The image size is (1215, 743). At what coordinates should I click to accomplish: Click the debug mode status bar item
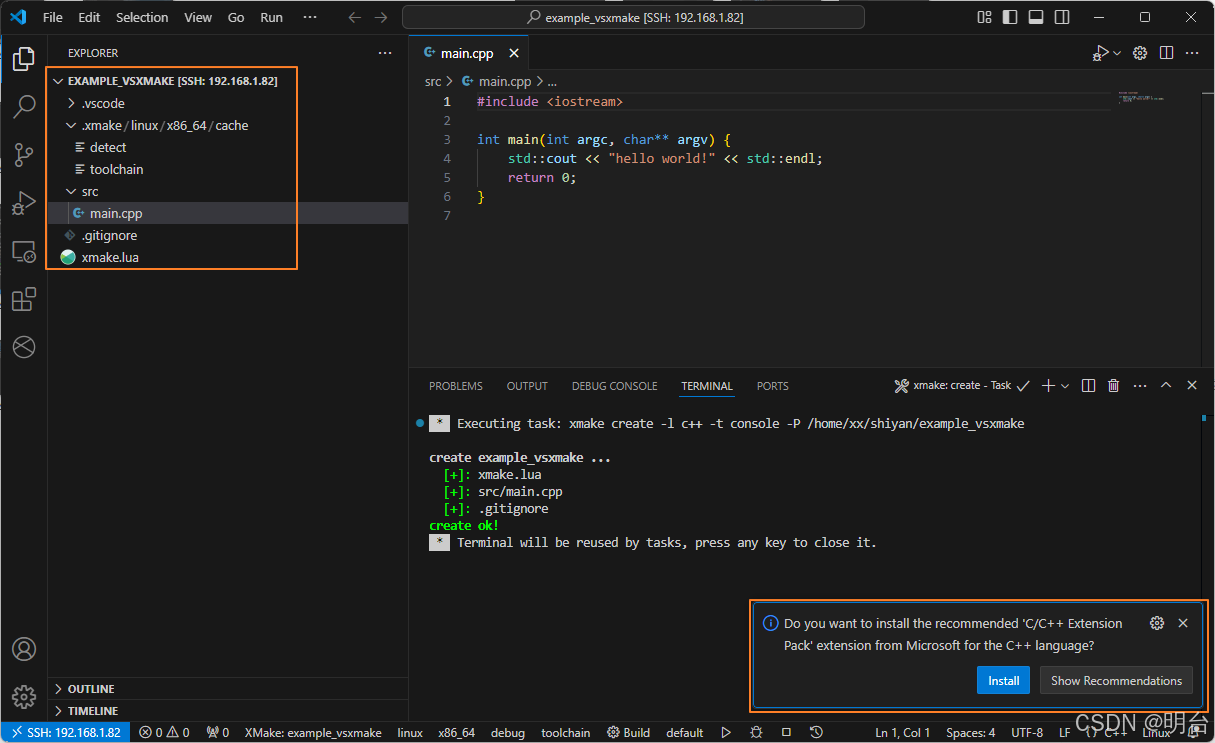508,733
